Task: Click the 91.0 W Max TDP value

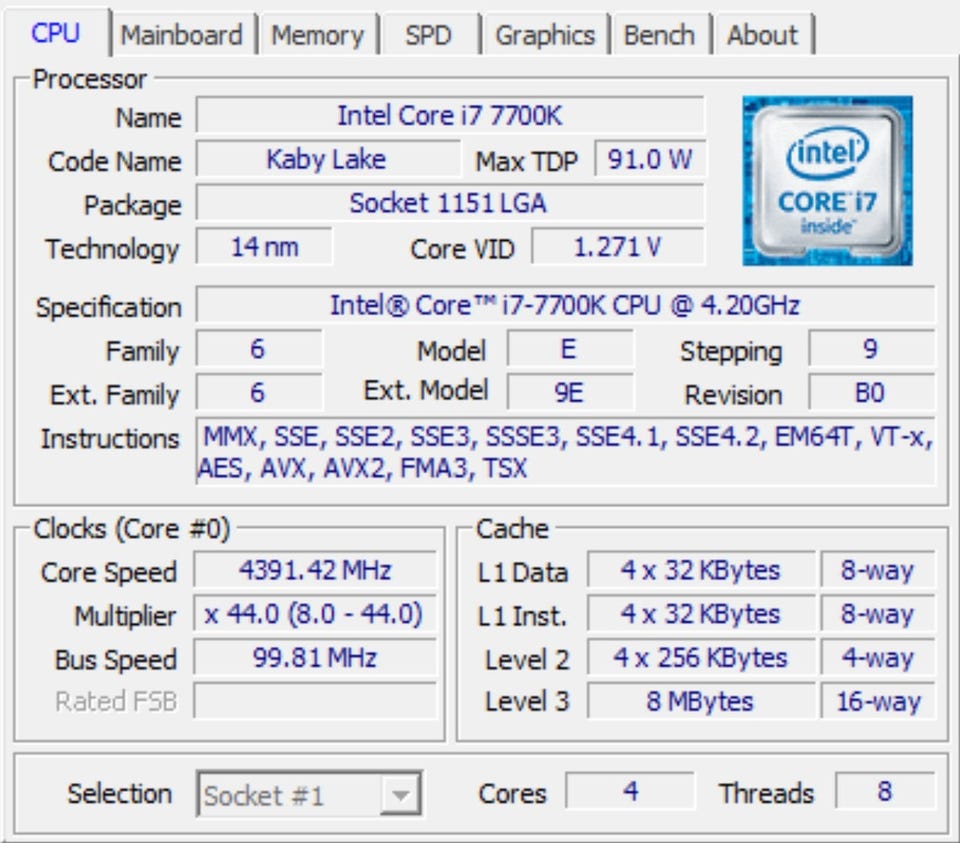Action: pyautogui.click(x=650, y=159)
